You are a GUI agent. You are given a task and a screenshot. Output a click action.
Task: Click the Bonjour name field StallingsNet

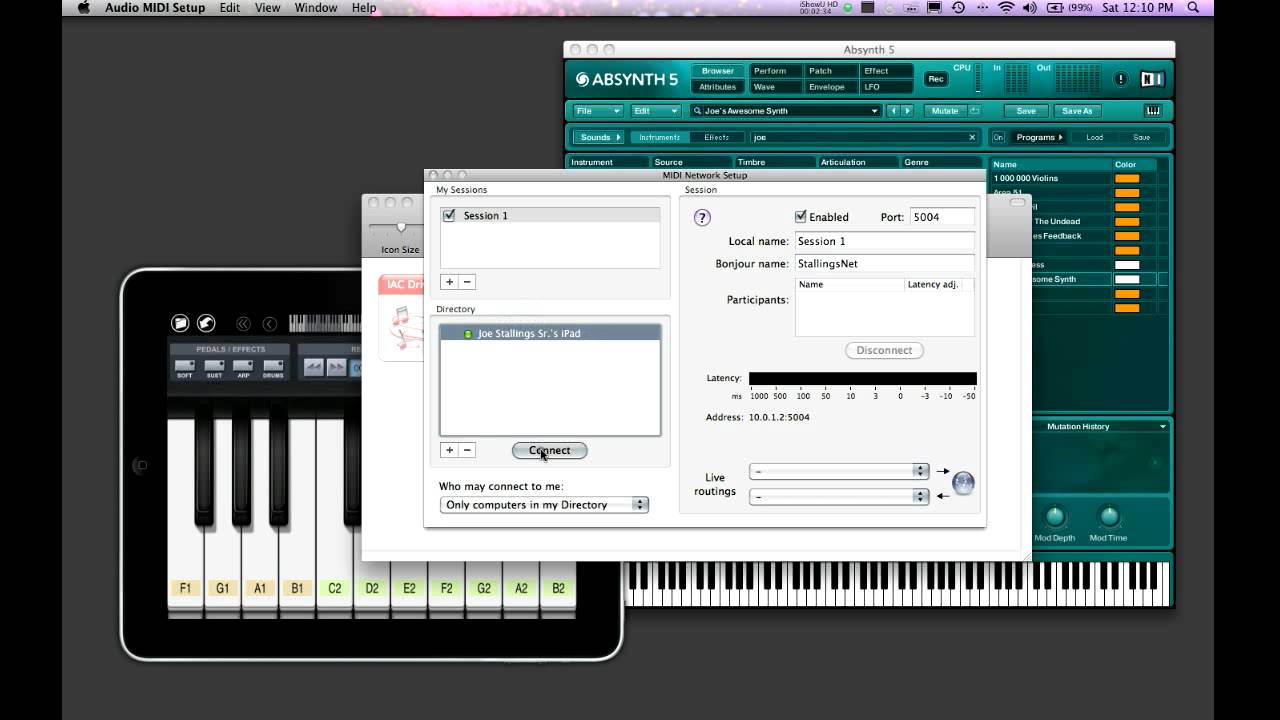click(x=884, y=264)
